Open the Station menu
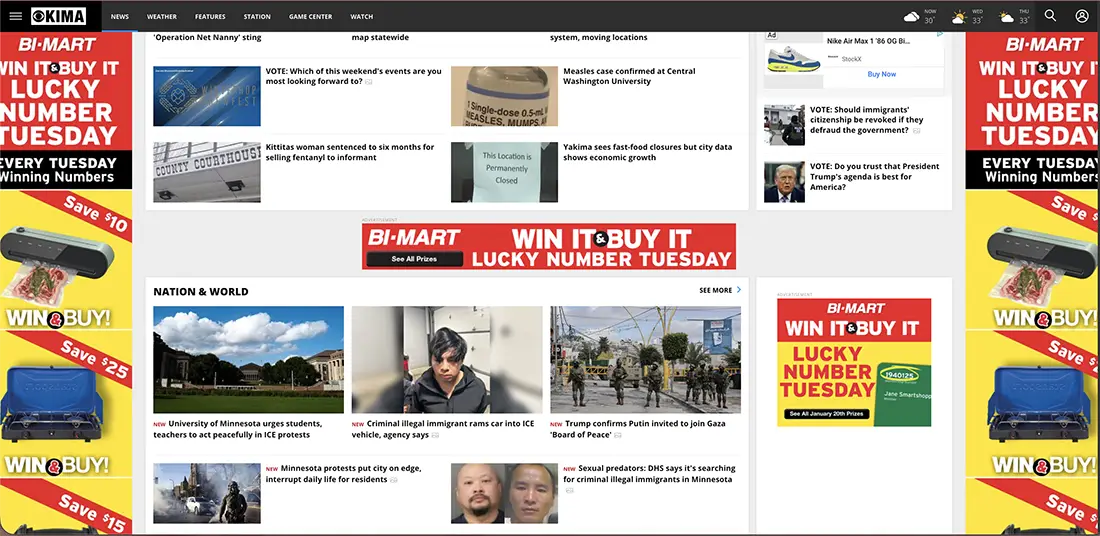1100x536 pixels. [257, 16]
